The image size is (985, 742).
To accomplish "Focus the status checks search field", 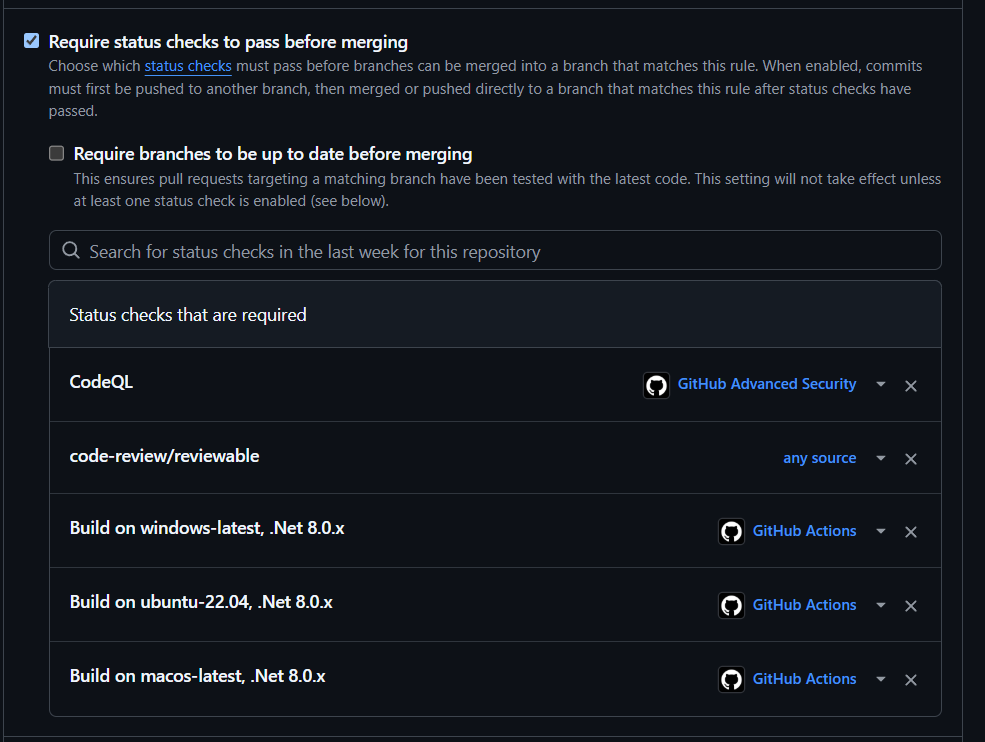I will (495, 251).
